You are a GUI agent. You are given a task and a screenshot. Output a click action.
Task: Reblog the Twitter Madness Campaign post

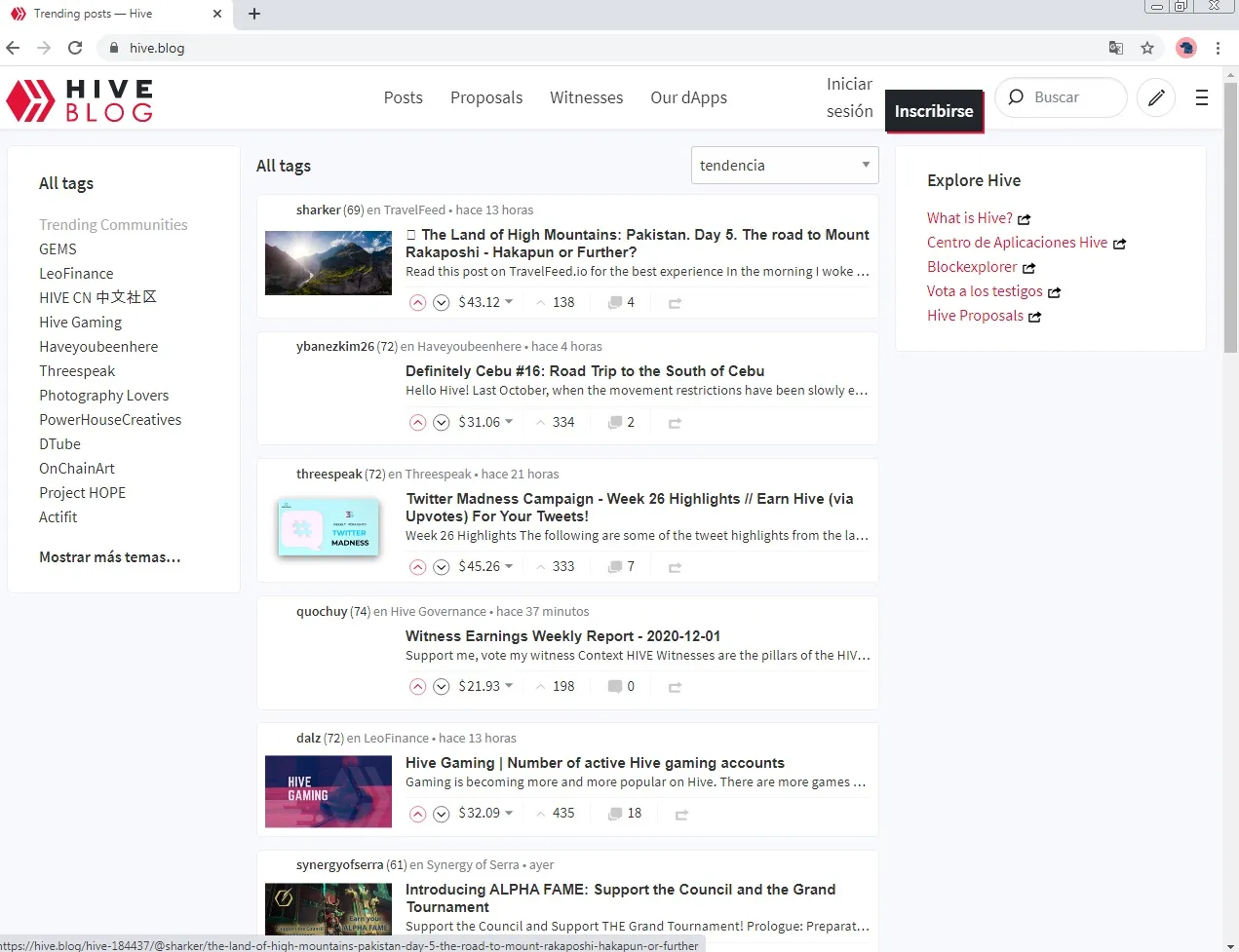(675, 567)
